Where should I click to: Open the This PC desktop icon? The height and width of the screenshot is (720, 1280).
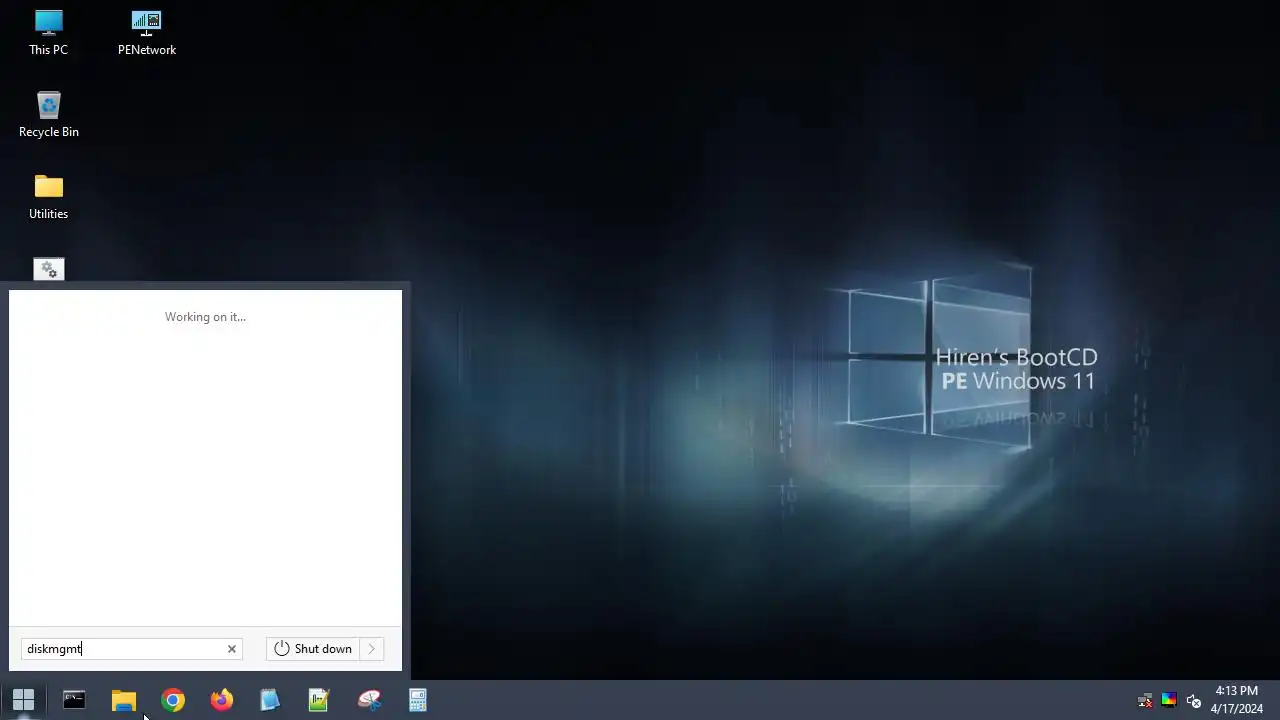[x=48, y=32]
